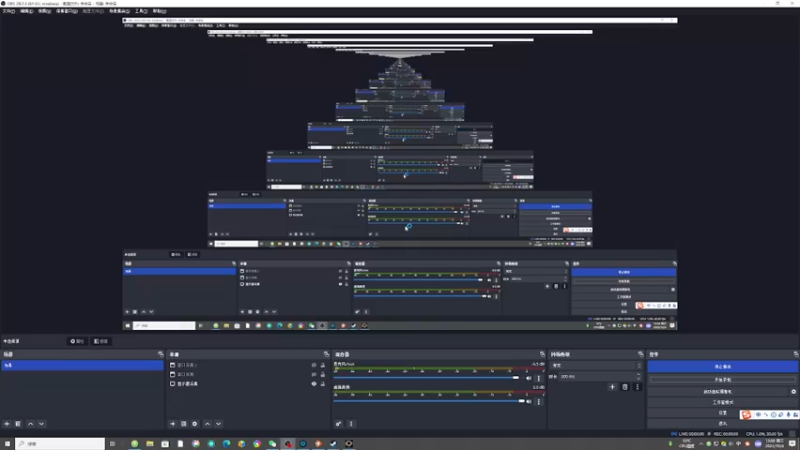Lock the first window capture source
The height and width of the screenshot is (450, 800).
(x=322, y=365)
